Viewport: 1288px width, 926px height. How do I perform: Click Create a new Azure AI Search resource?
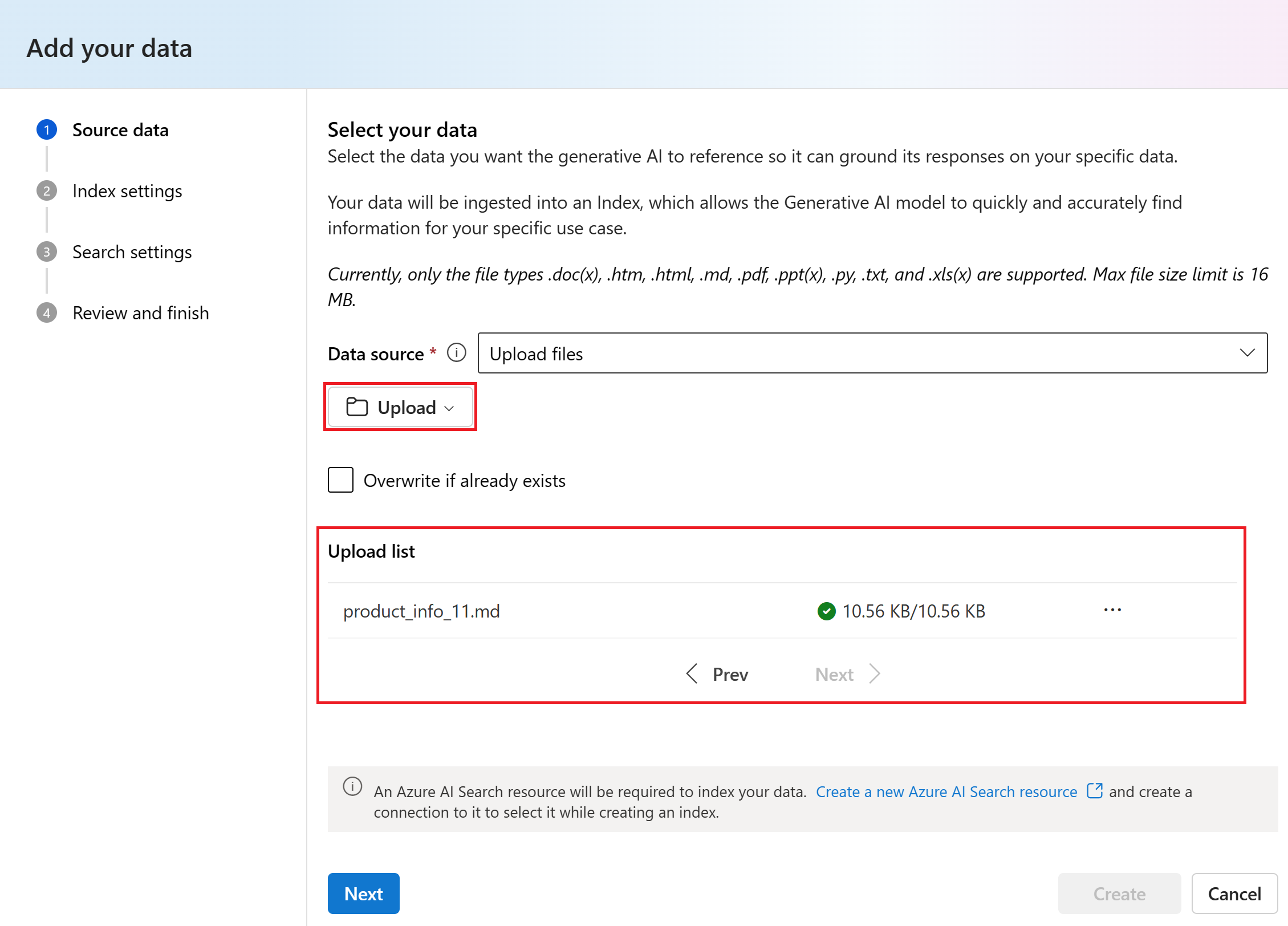(946, 791)
